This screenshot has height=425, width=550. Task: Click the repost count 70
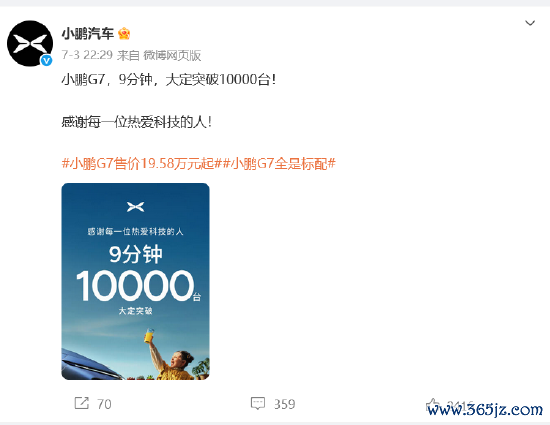[104, 404]
